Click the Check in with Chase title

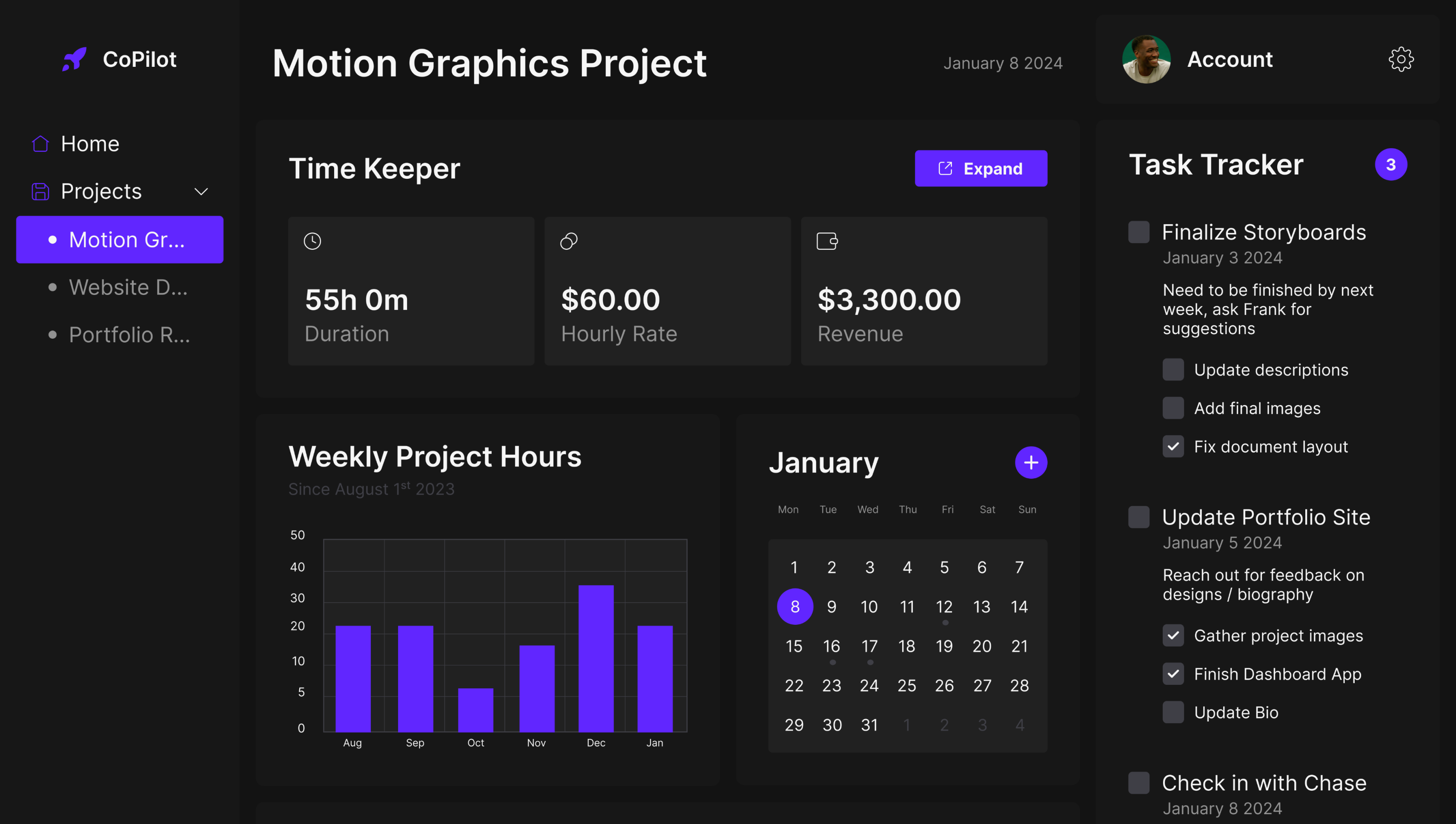pyautogui.click(x=1265, y=783)
